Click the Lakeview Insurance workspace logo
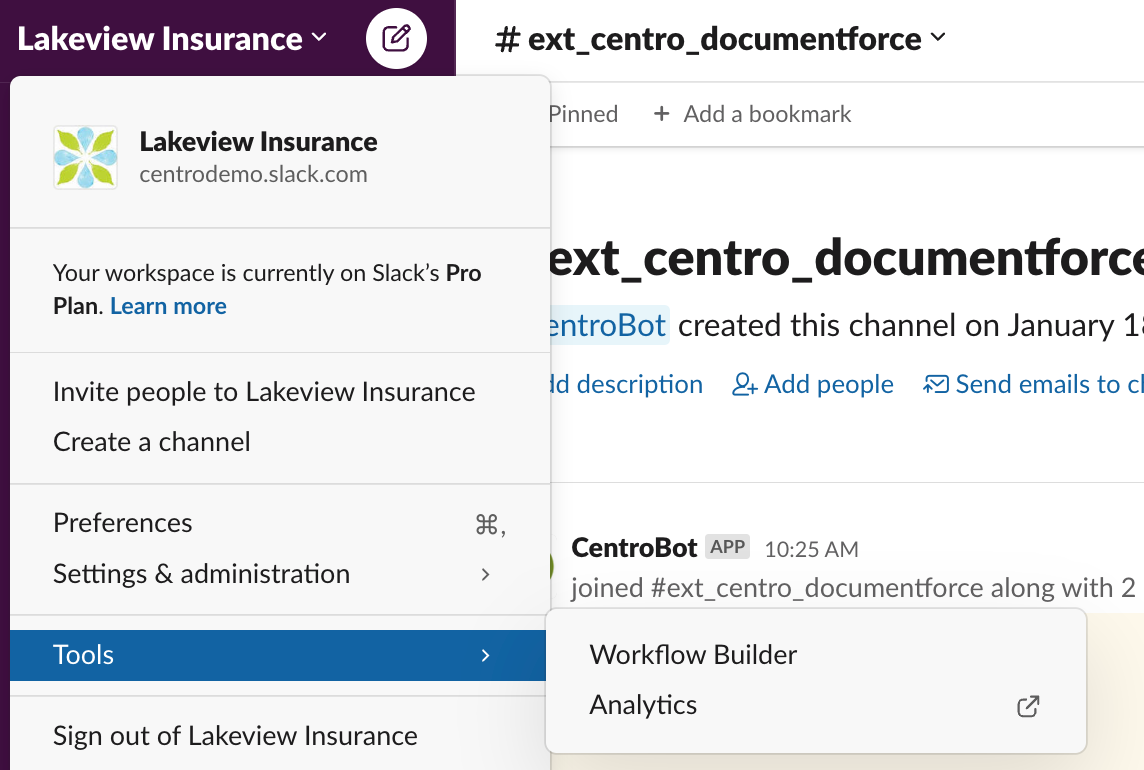The image size is (1144, 770). tap(85, 157)
